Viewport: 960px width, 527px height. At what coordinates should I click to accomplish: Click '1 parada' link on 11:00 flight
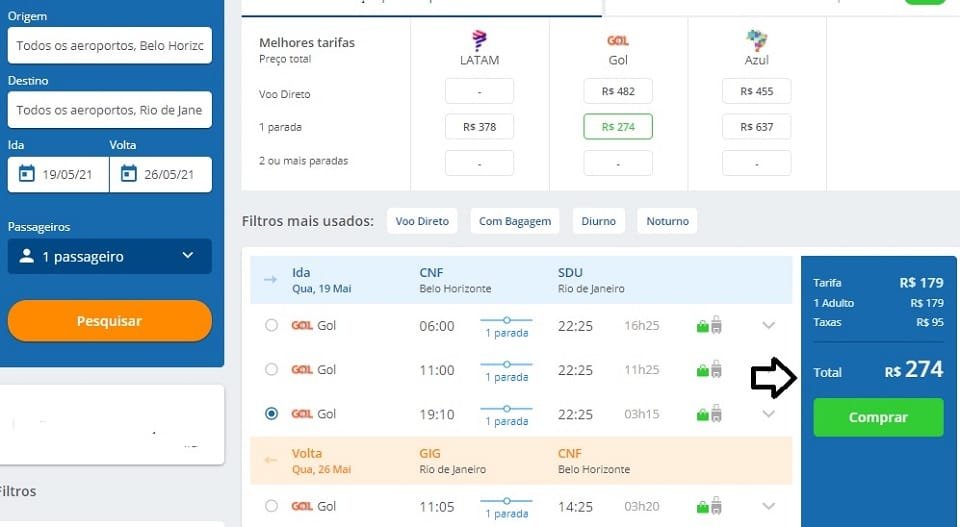coord(506,377)
